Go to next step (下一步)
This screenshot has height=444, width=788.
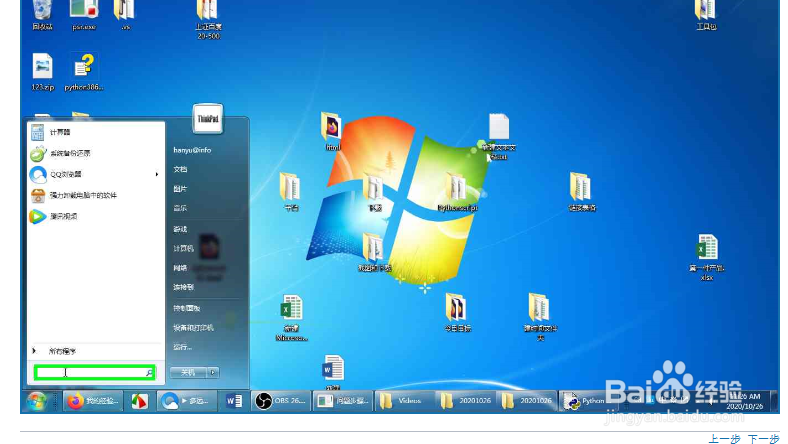point(763,439)
